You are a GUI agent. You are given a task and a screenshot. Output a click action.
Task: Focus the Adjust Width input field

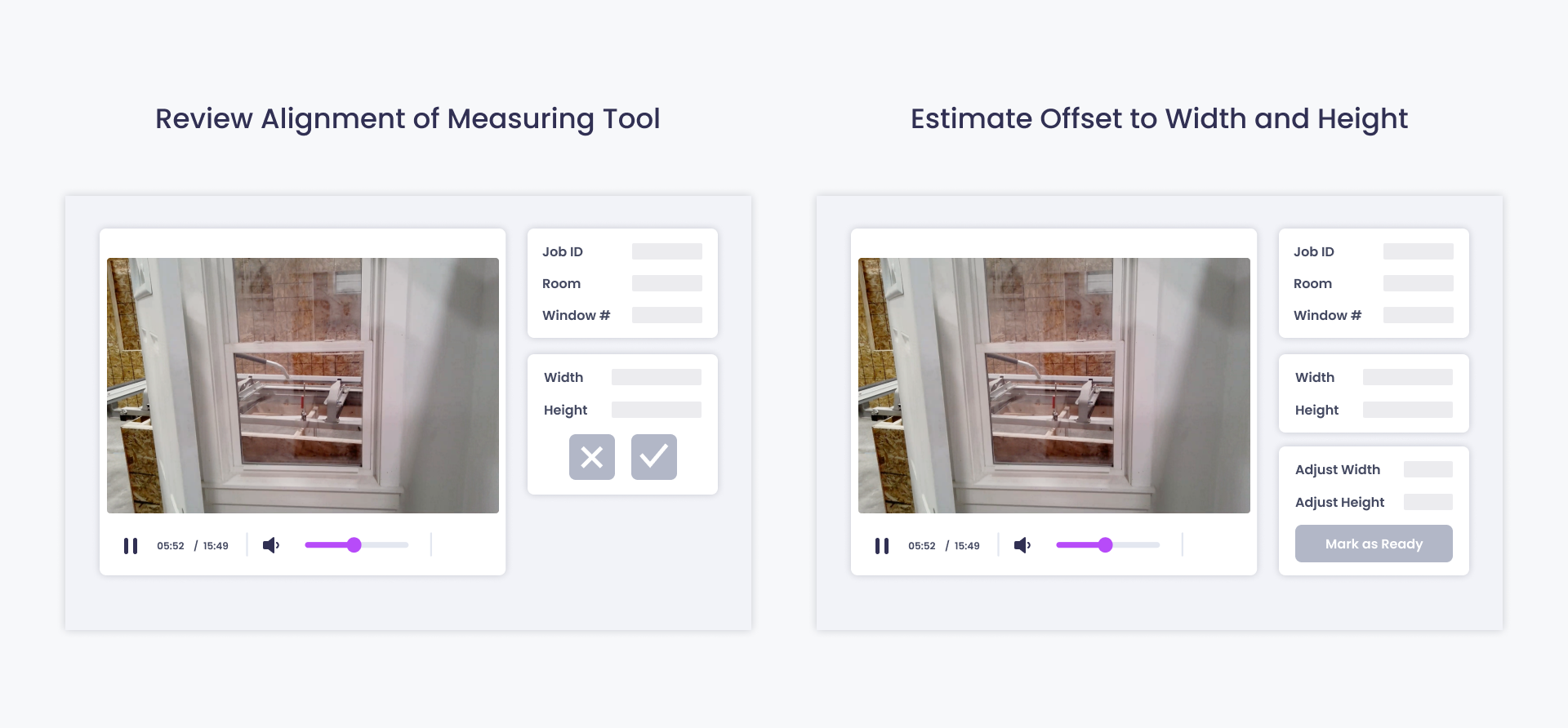click(1428, 469)
